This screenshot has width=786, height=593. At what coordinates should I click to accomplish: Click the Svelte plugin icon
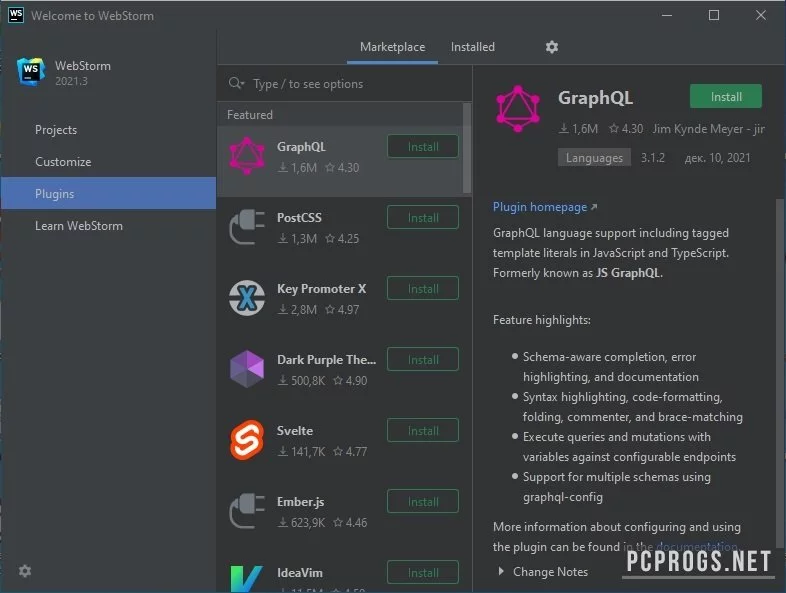coord(247,440)
